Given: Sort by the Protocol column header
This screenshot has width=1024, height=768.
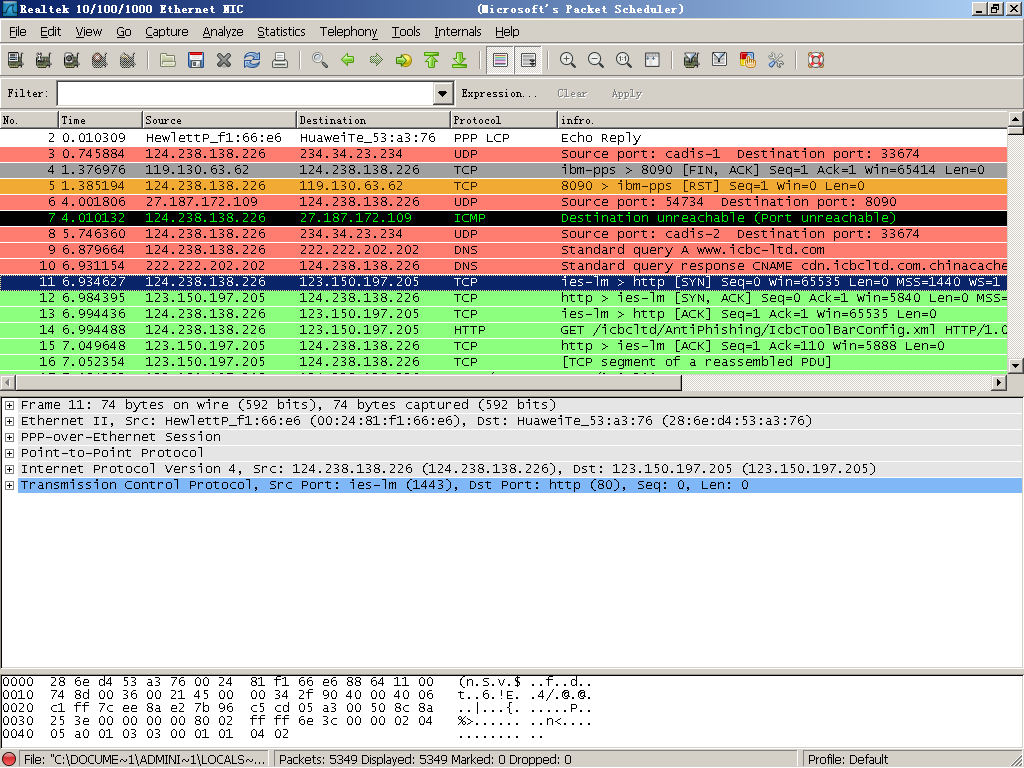Looking at the screenshot, I should click(x=503, y=120).
